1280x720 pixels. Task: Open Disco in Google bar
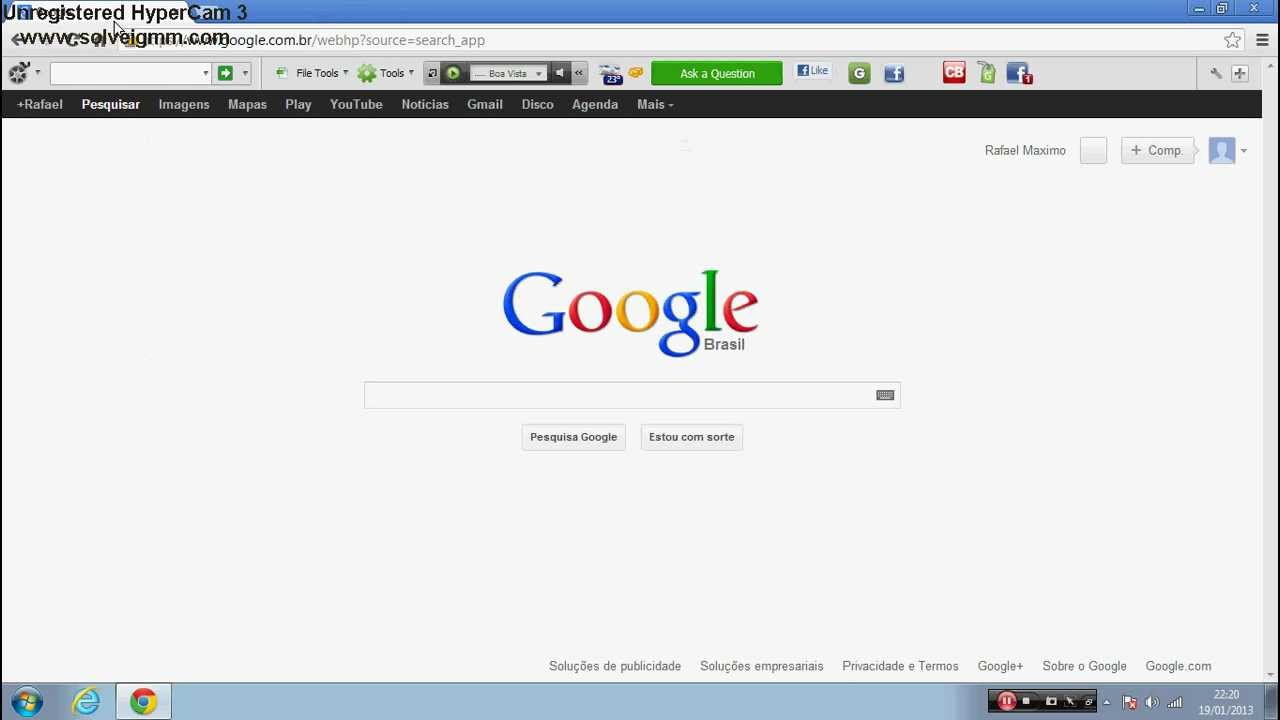(537, 104)
